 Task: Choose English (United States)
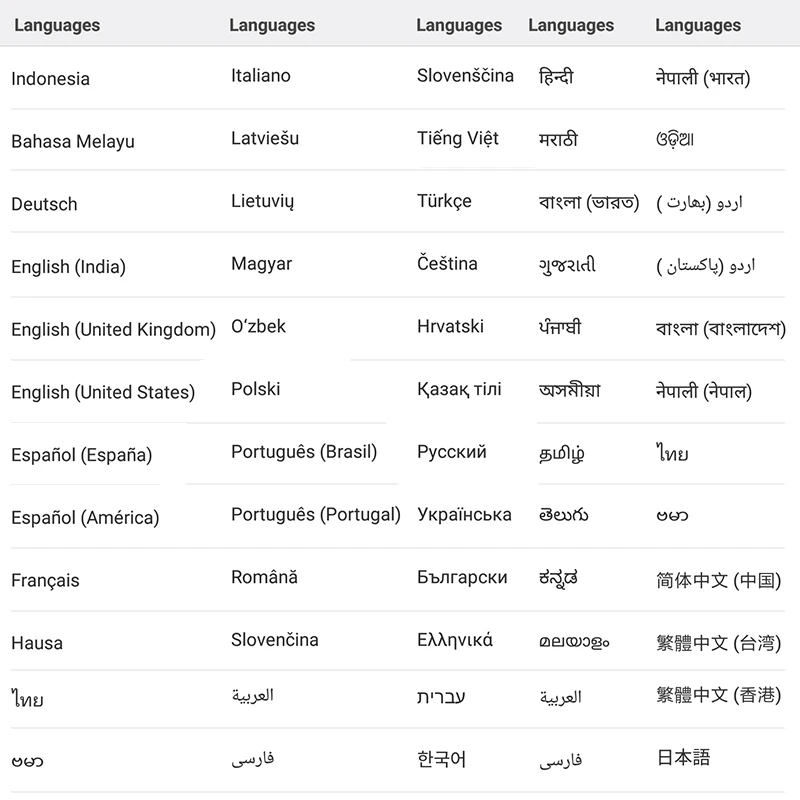pyautogui.click(x=103, y=392)
